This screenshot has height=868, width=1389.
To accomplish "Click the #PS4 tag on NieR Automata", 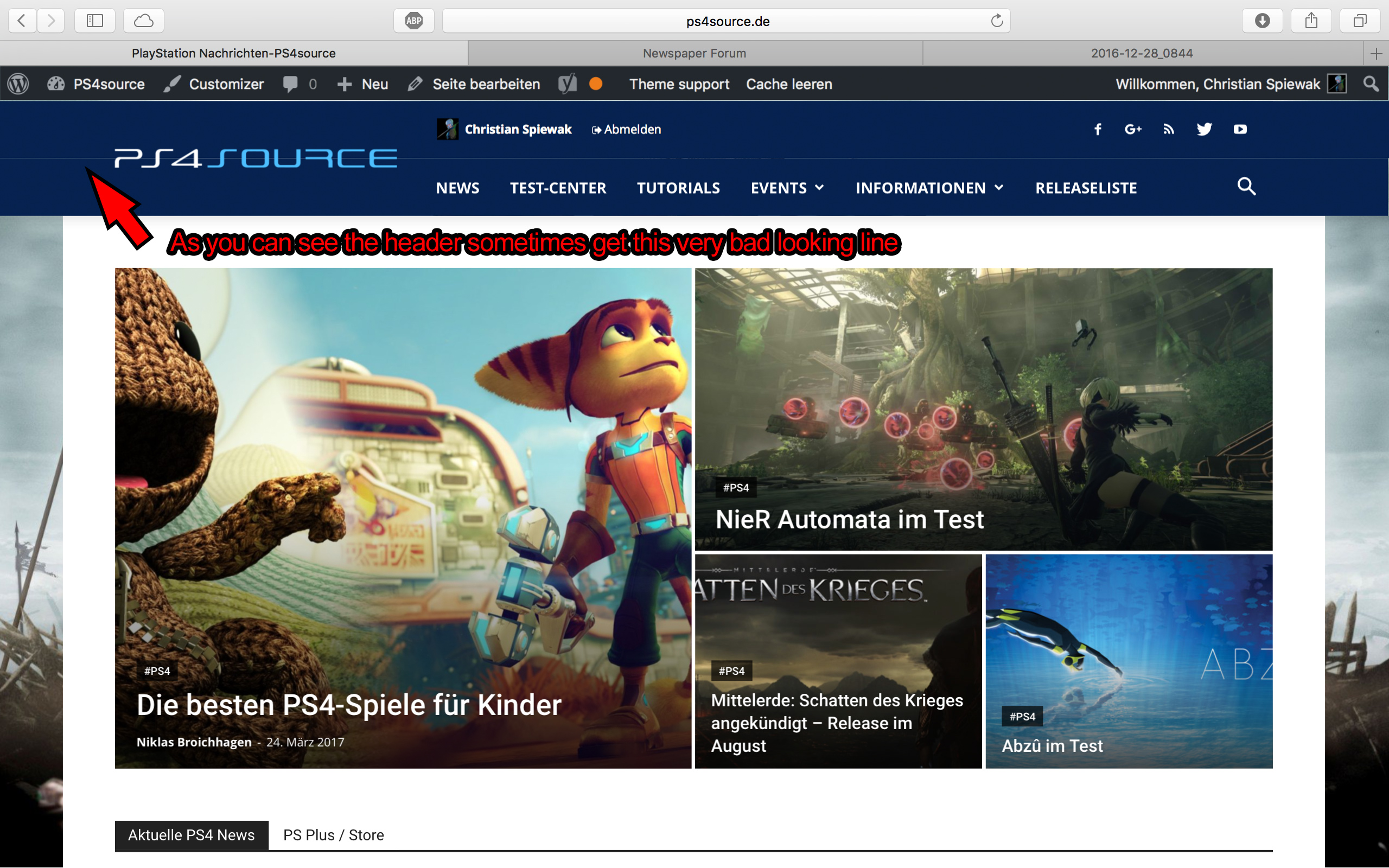I will 736,487.
